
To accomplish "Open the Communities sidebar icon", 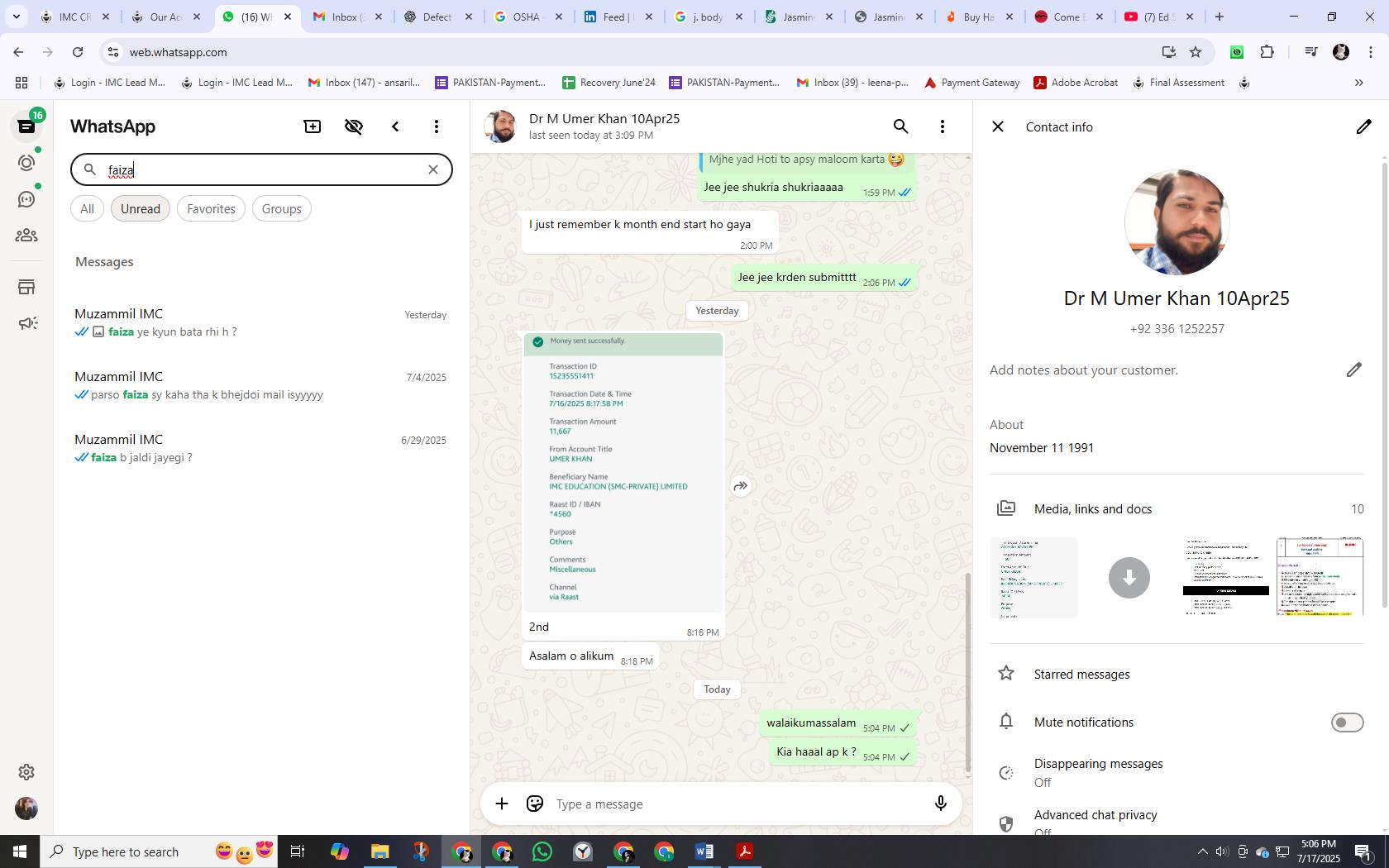I will pos(26,236).
